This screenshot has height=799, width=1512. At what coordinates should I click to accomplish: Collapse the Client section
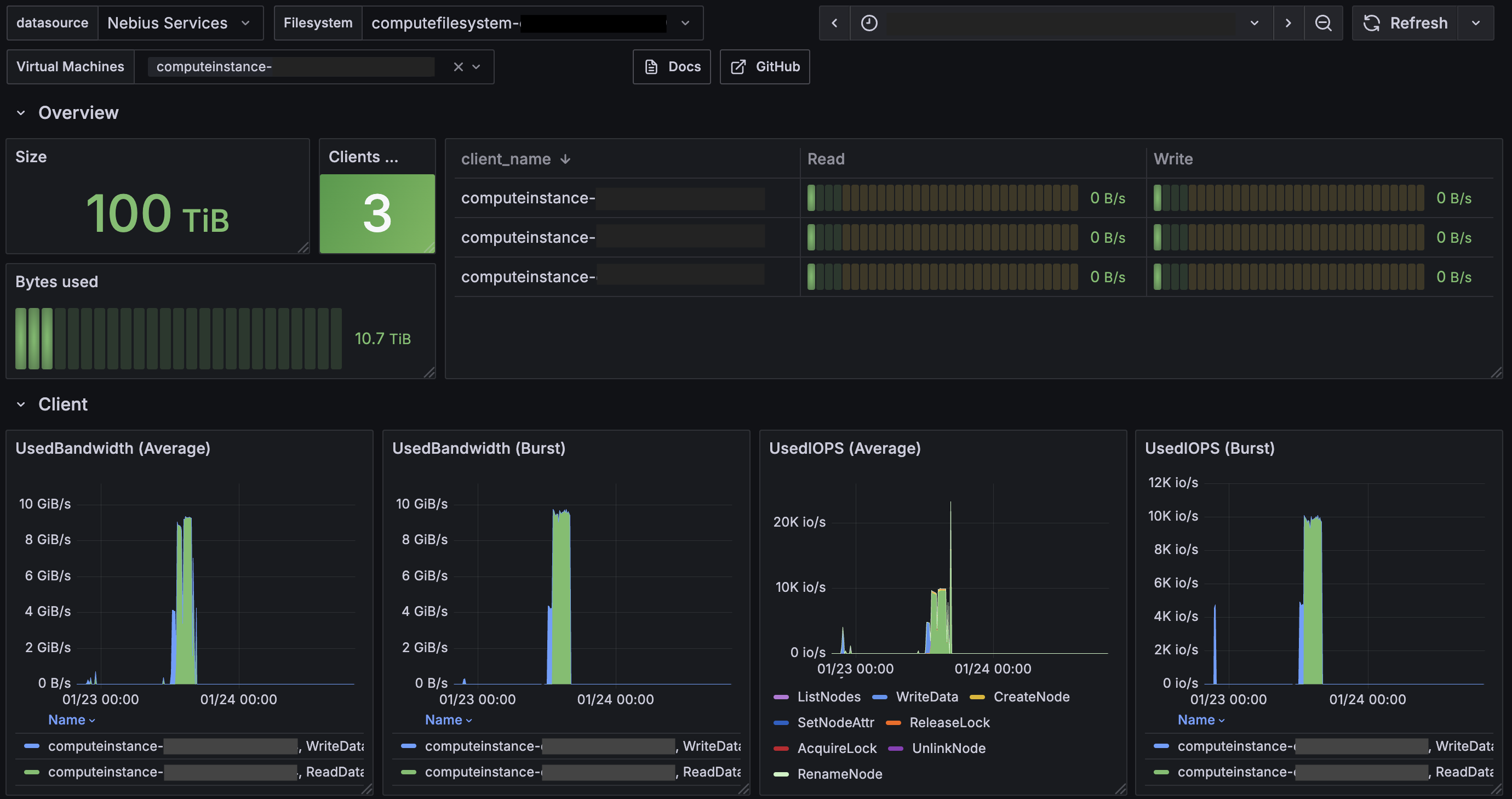point(21,404)
